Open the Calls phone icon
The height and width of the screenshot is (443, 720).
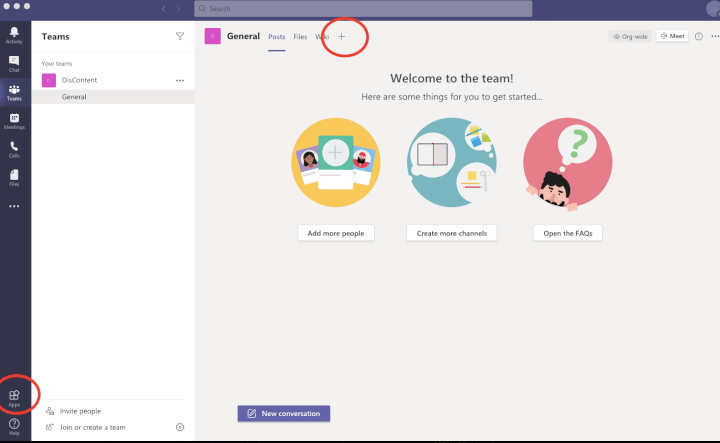[14, 150]
